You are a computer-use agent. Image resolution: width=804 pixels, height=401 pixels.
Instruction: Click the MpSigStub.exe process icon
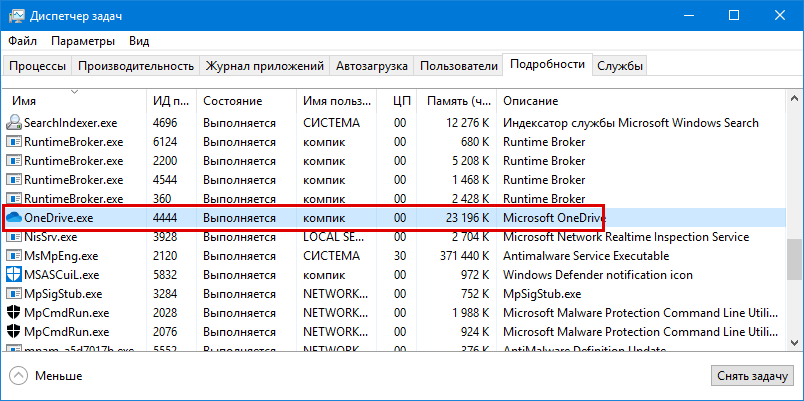click(x=14, y=294)
